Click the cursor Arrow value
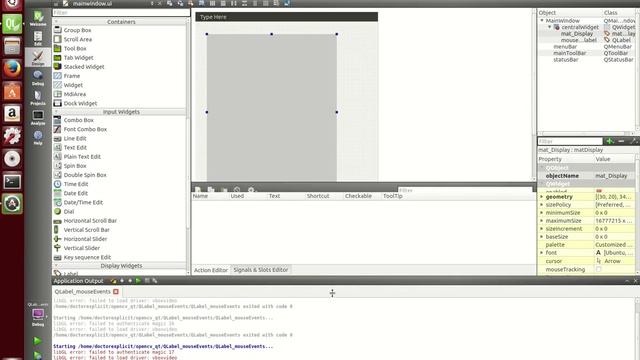The image size is (640, 360). tap(612, 261)
